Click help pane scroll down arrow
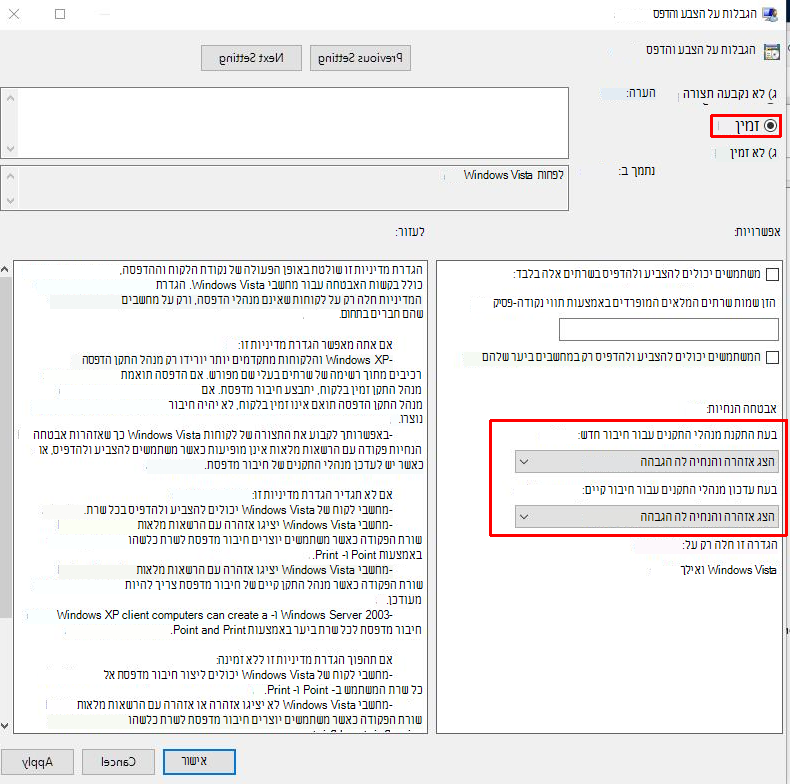790x784 pixels. pyautogui.click(x=5, y=726)
